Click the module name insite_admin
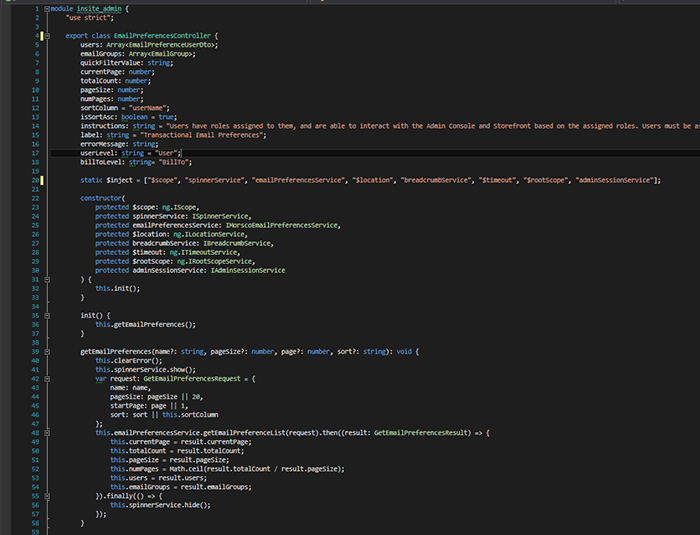 99,8
